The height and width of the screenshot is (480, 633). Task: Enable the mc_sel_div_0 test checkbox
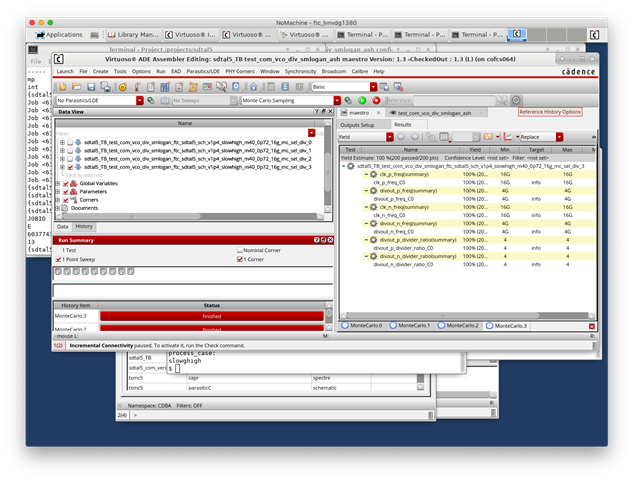(x=69, y=143)
